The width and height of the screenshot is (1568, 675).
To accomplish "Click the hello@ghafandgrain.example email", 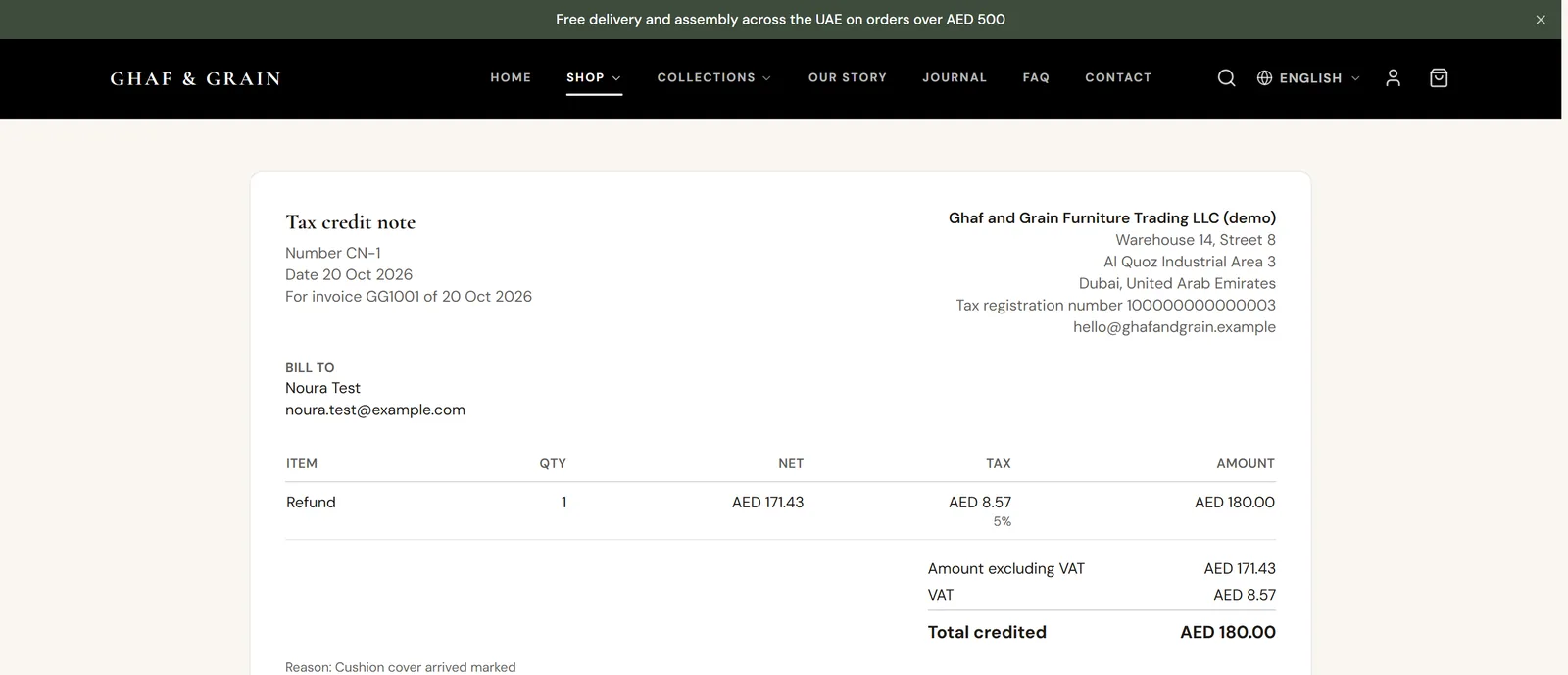I will pos(1174,327).
